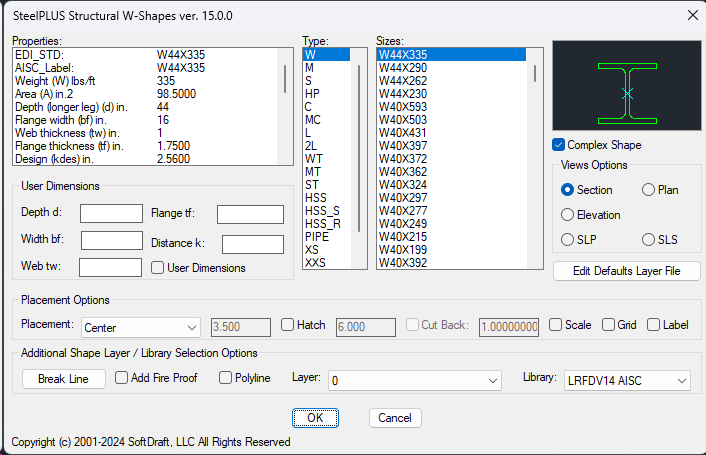Confirm with the OK button
Viewport: 706px width, 455px height.
315,418
